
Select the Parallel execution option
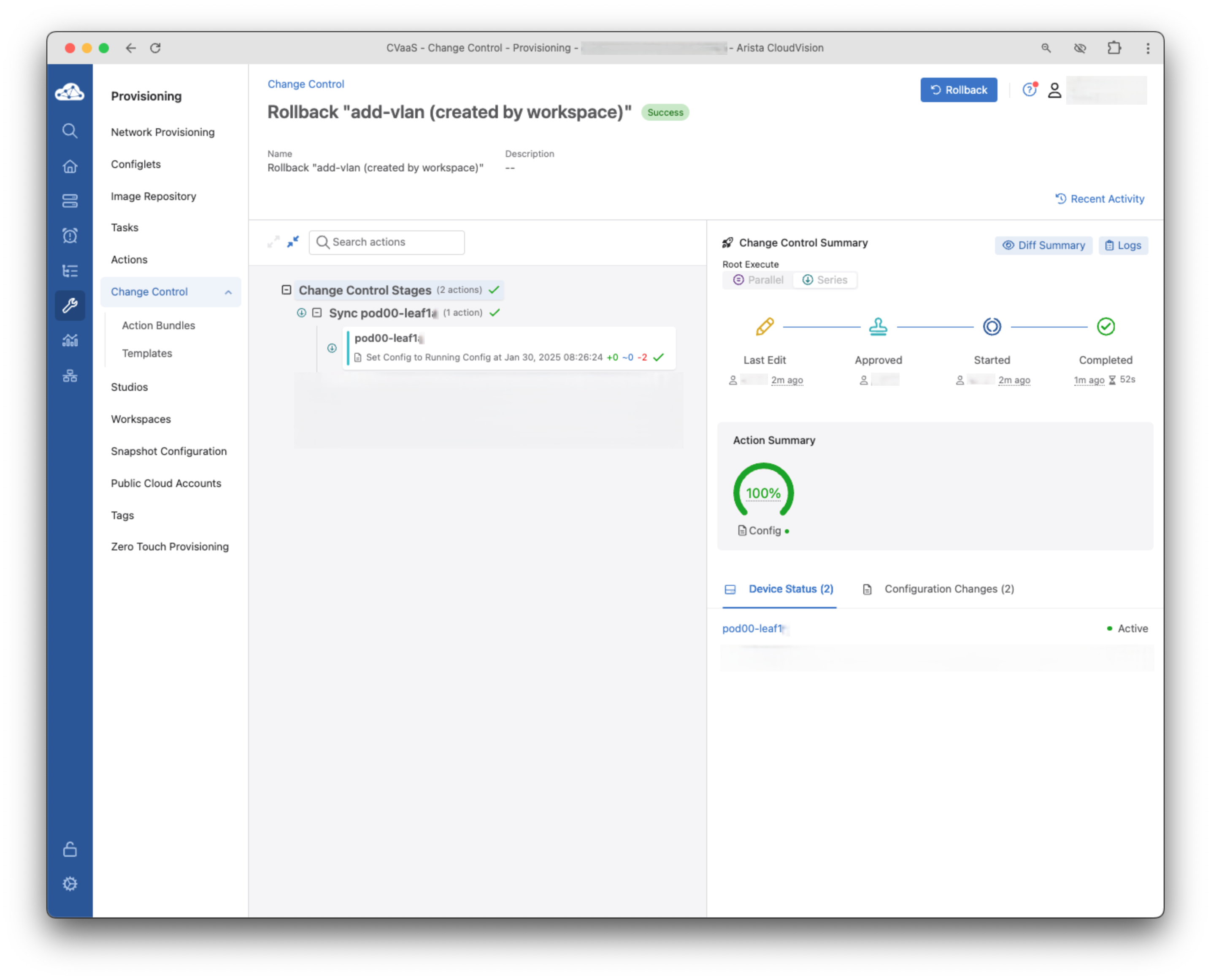(x=758, y=280)
